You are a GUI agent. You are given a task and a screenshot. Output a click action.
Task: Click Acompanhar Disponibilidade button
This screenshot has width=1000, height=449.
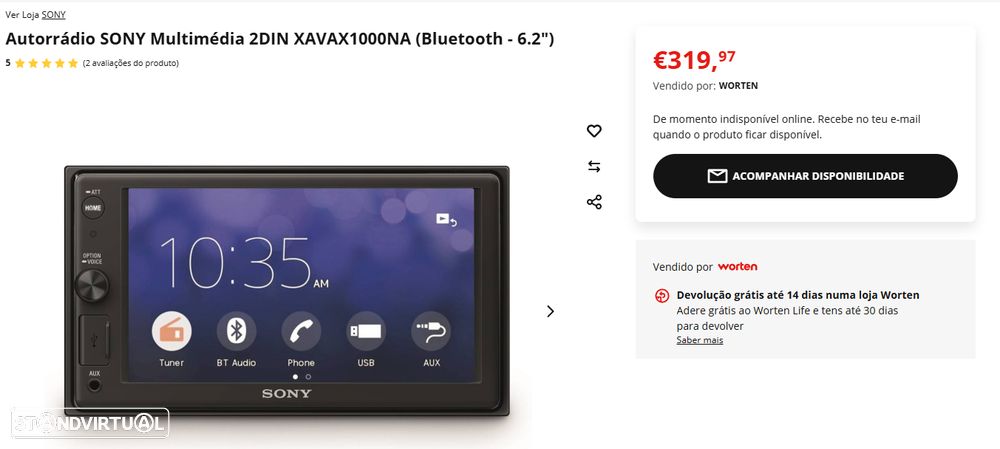coord(805,176)
